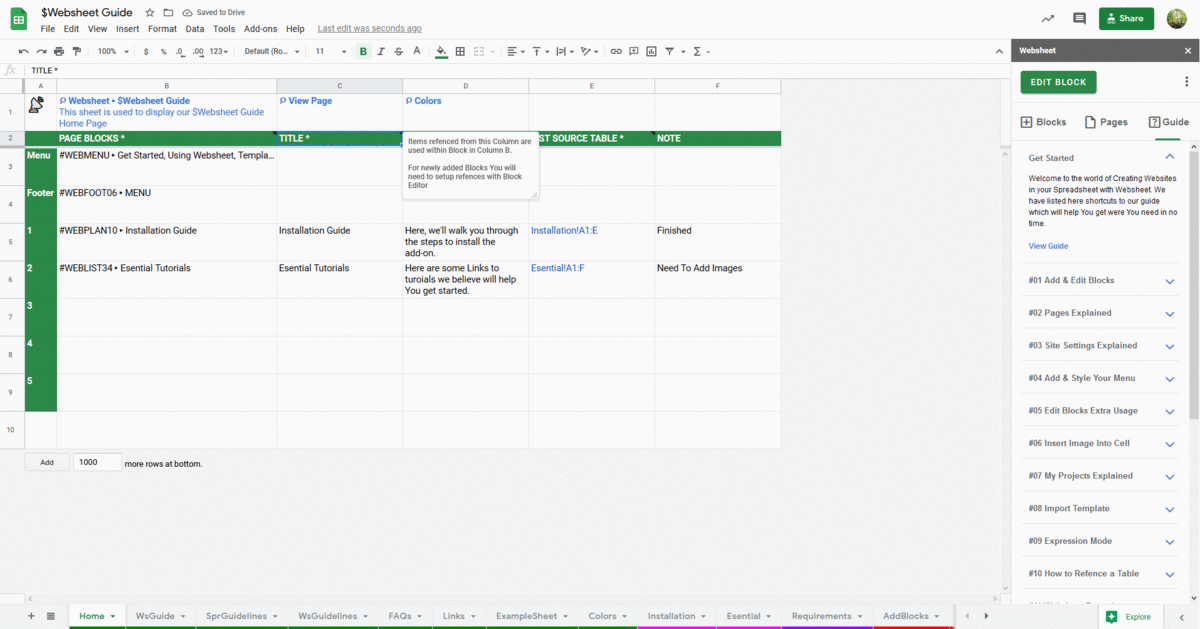Open the Format menu
The width and height of the screenshot is (1200, 629).
162,29
